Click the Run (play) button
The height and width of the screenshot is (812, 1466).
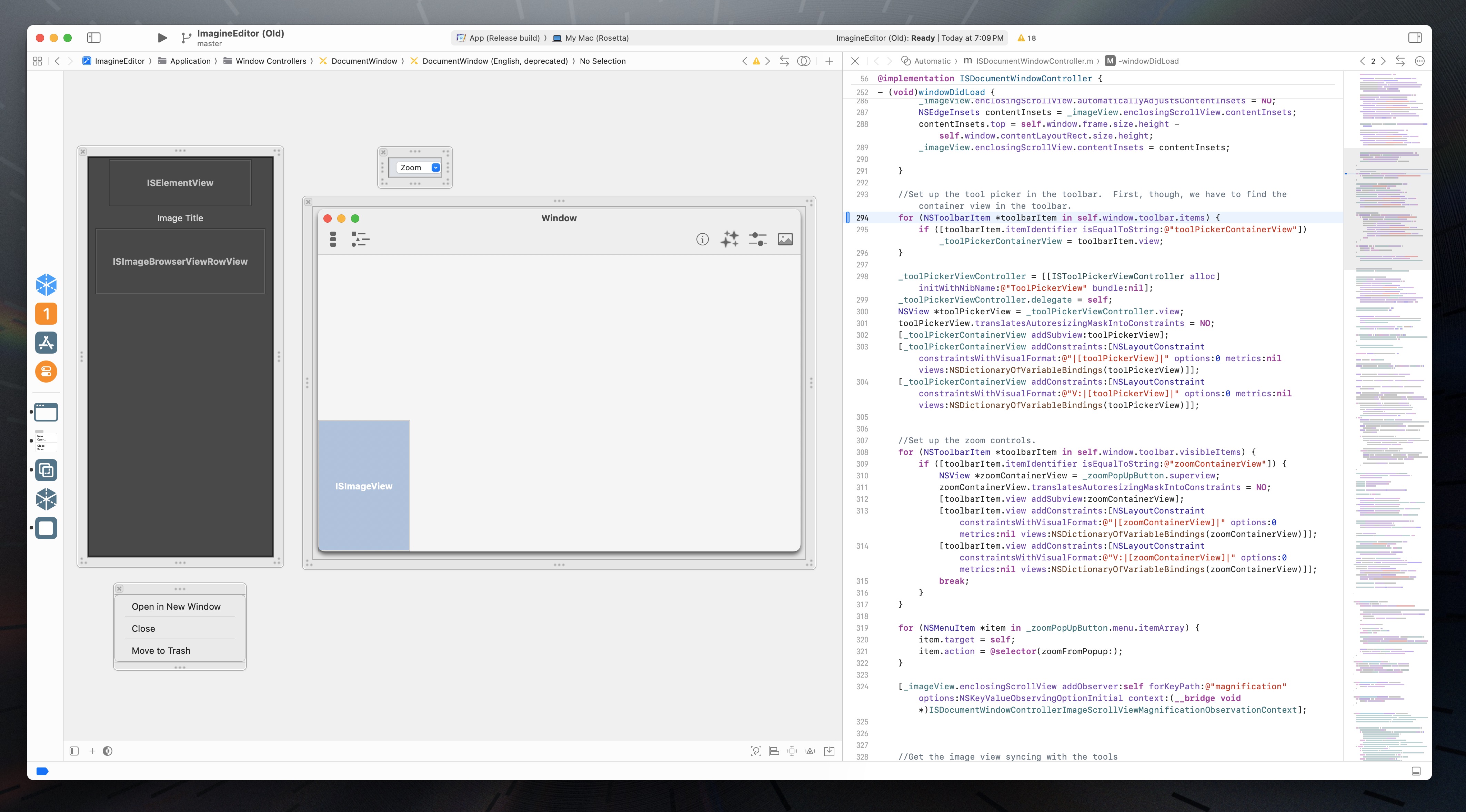pyautogui.click(x=162, y=38)
